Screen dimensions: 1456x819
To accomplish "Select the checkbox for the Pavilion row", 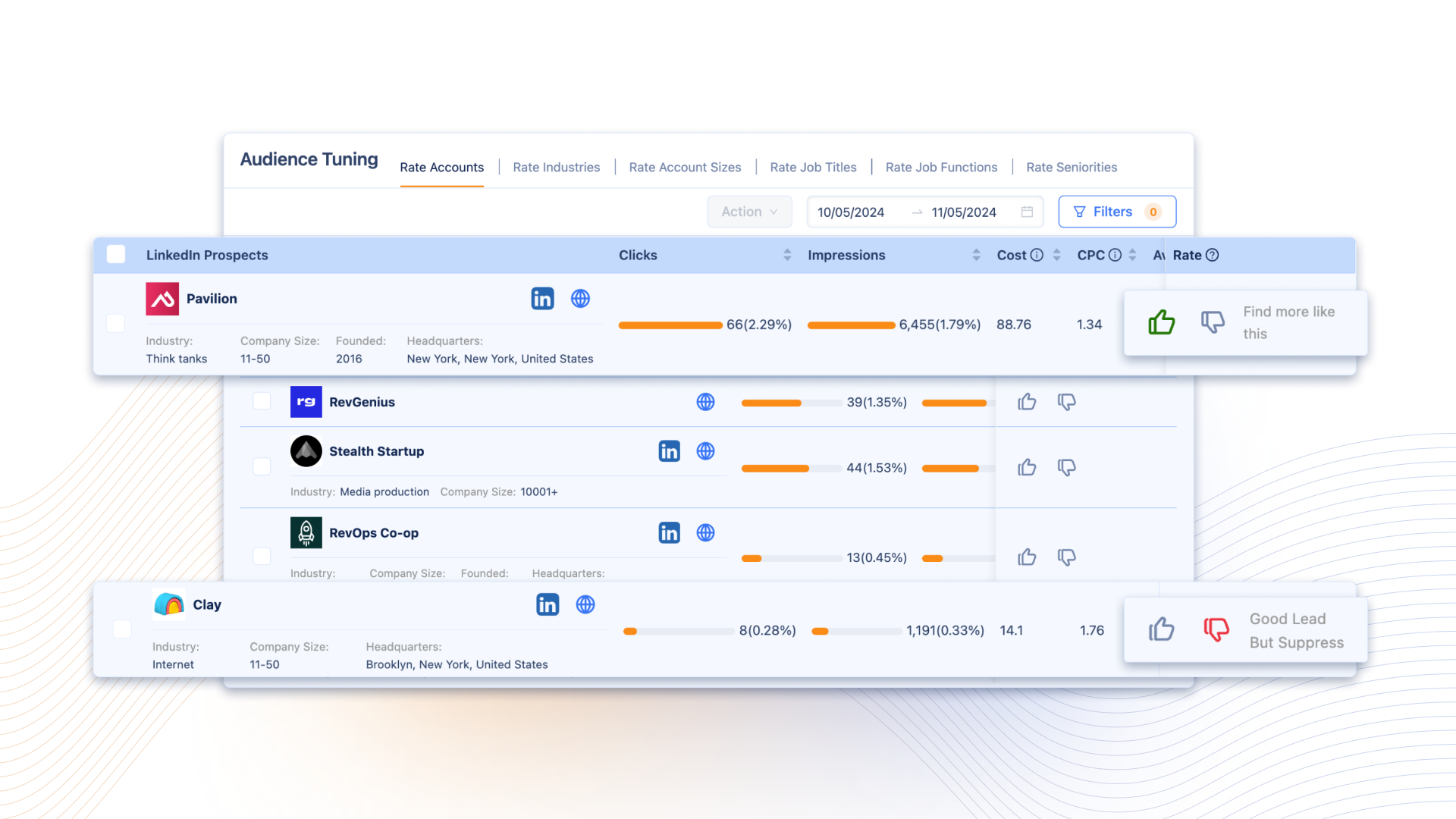I will tap(115, 322).
